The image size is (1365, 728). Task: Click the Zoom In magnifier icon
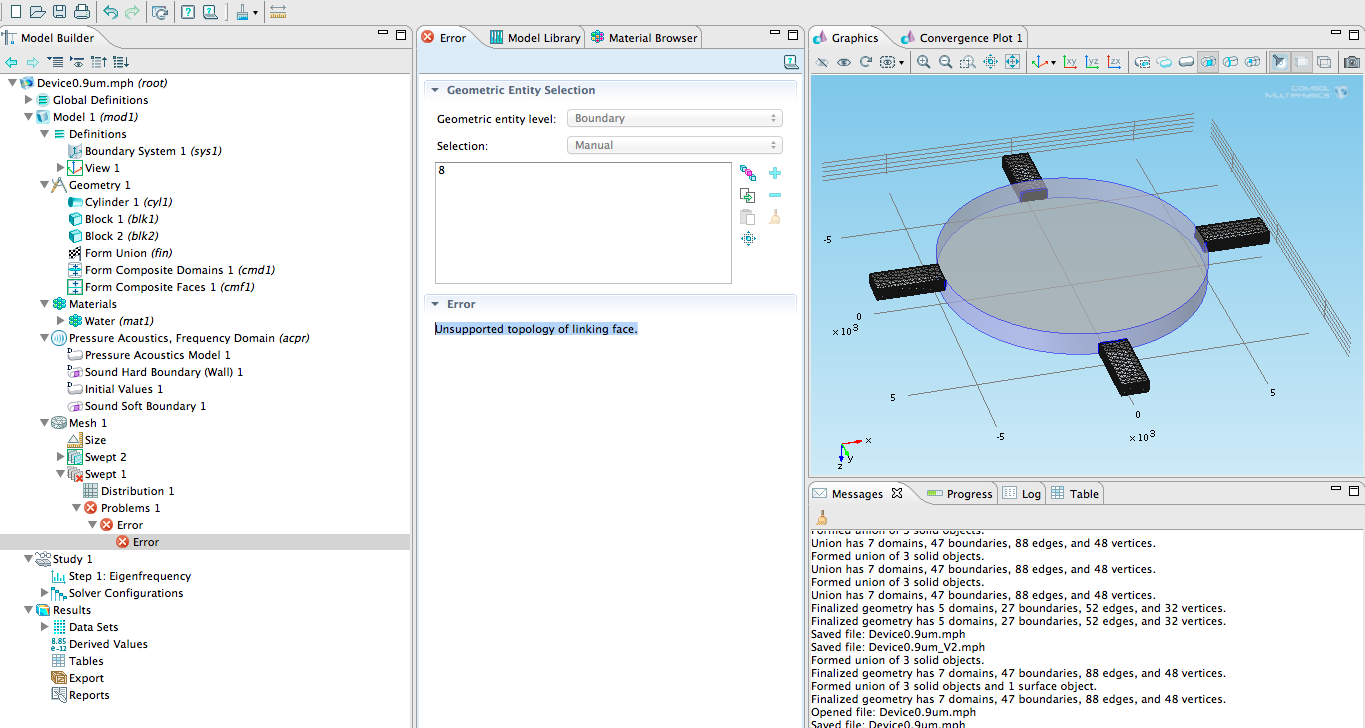[923, 62]
